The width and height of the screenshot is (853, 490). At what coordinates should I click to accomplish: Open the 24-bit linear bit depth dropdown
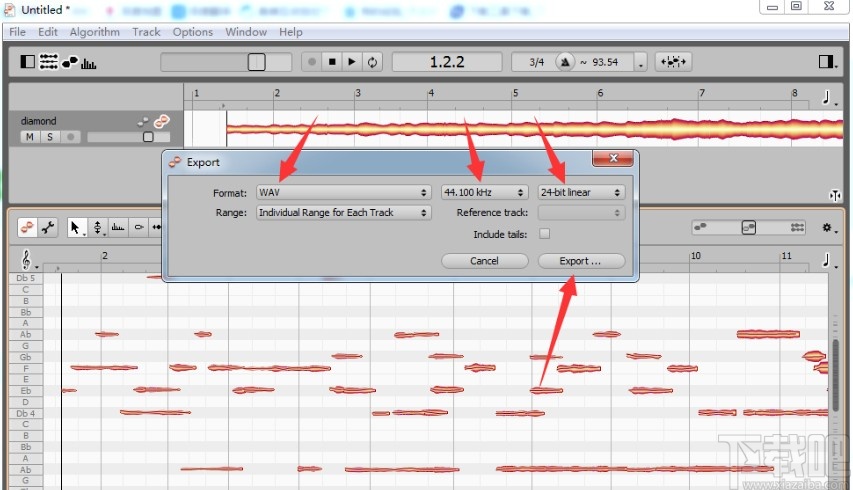pyautogui.click(x=581, y=192)
